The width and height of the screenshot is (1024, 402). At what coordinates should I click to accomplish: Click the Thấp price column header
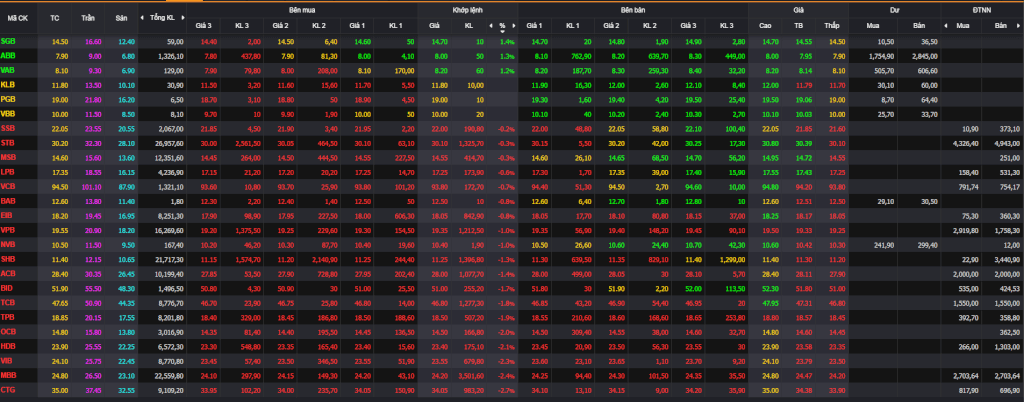point(831,26)
